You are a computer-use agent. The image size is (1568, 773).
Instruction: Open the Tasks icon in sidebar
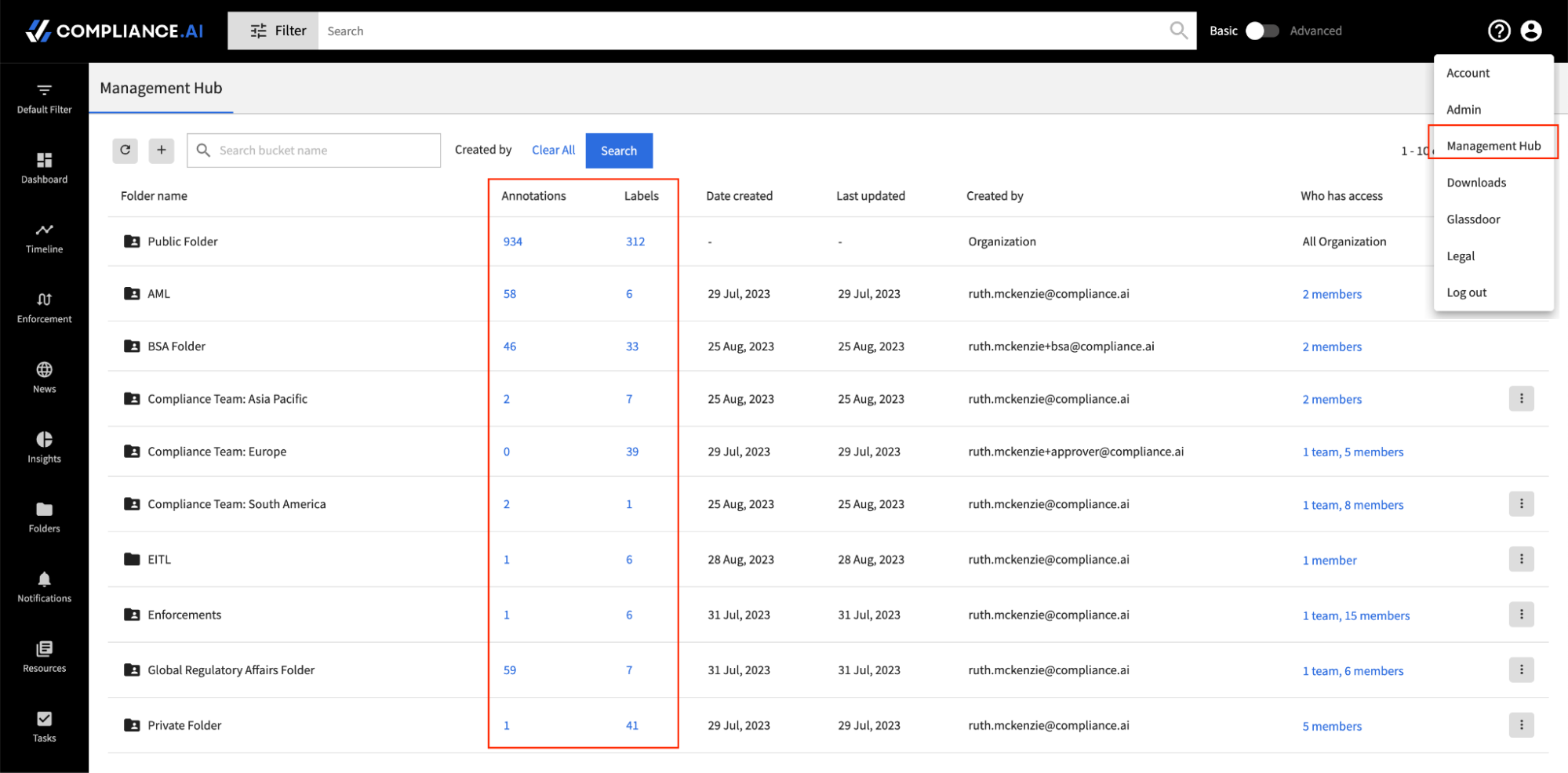click(x=43, y=717)
